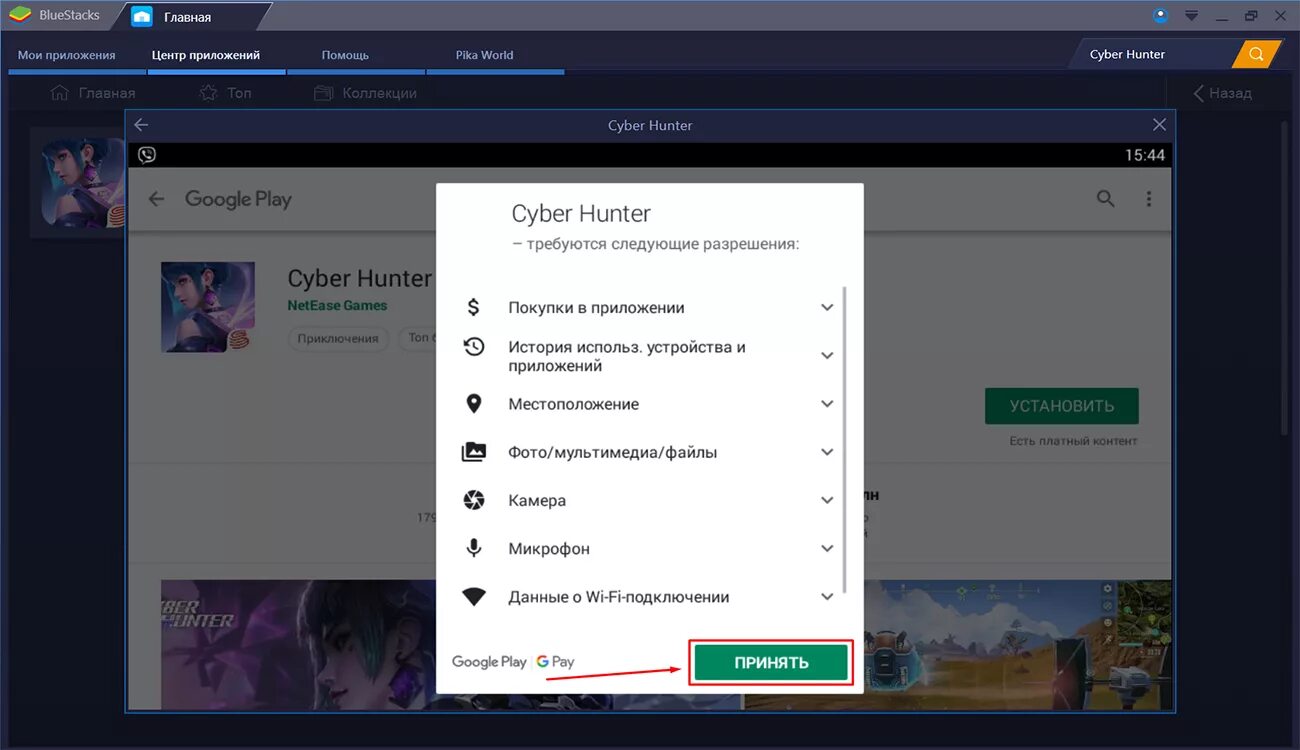Click the УСТАНОВИТЬ install button
The height and width of the screenshot is (750, 1300).
coord(1061,406)
